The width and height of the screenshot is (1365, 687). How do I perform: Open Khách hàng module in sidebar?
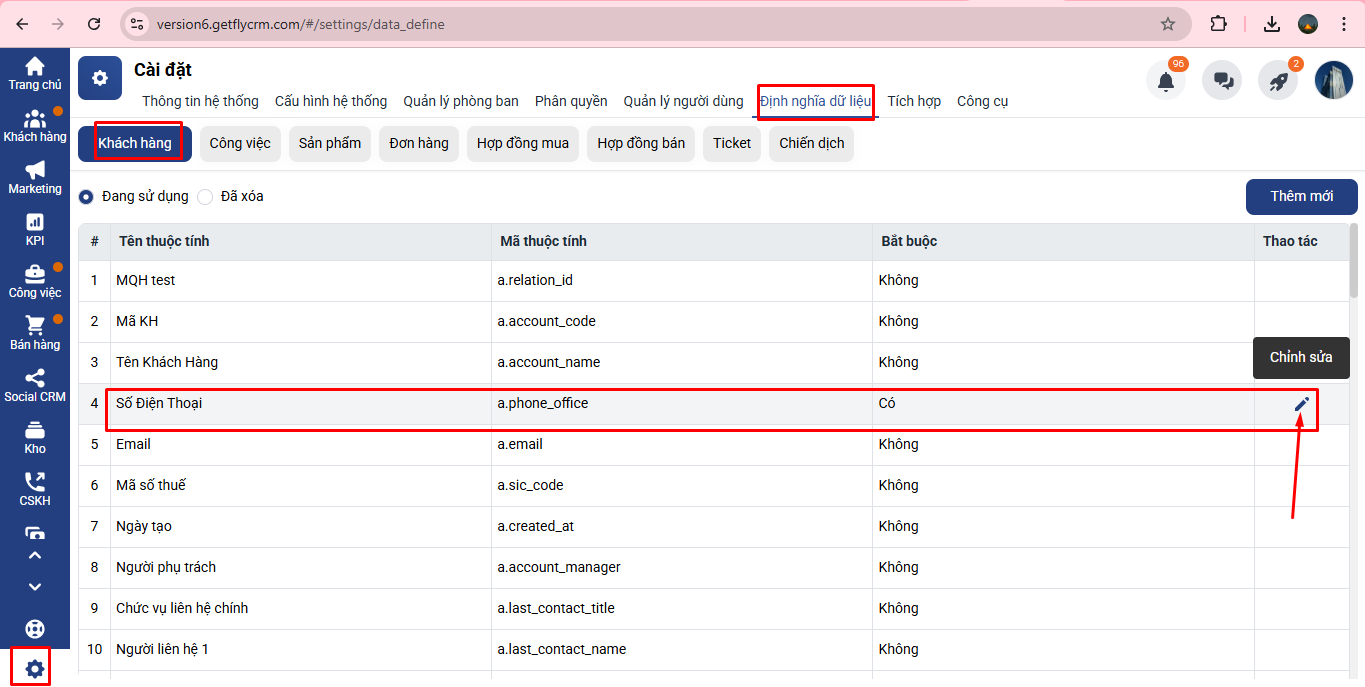coord(35,126)
